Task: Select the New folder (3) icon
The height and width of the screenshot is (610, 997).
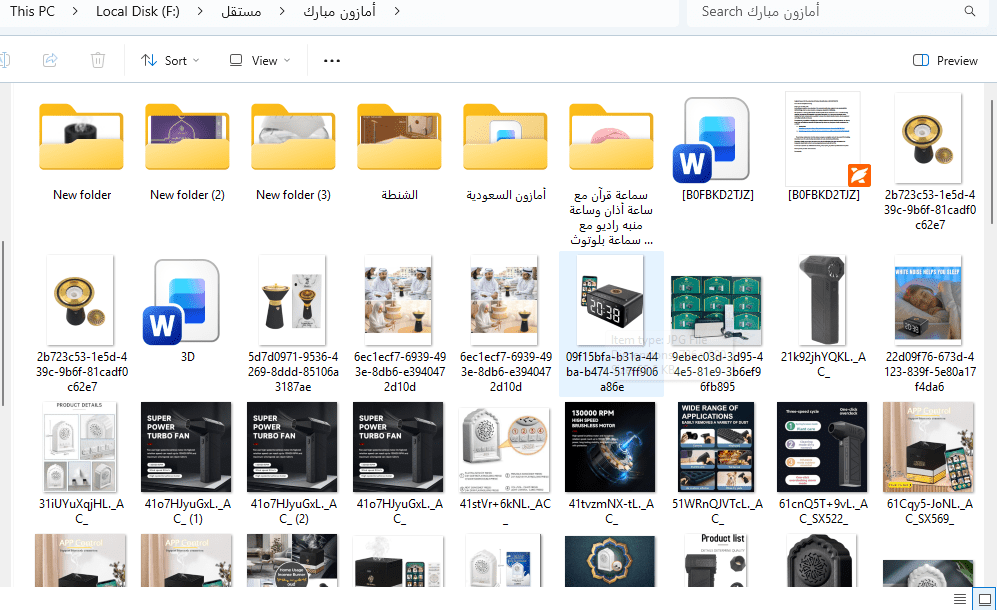Action: click(293, 137)
